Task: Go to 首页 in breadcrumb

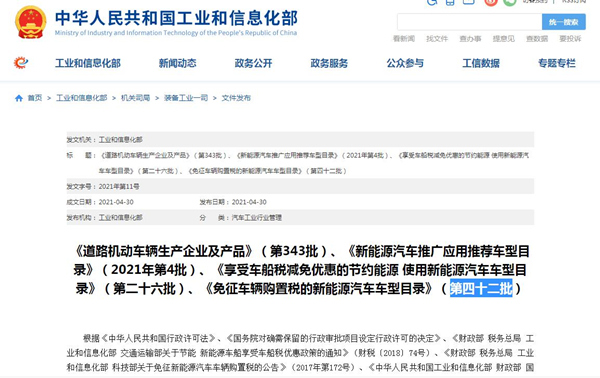Action: click(x=35, y=98)
